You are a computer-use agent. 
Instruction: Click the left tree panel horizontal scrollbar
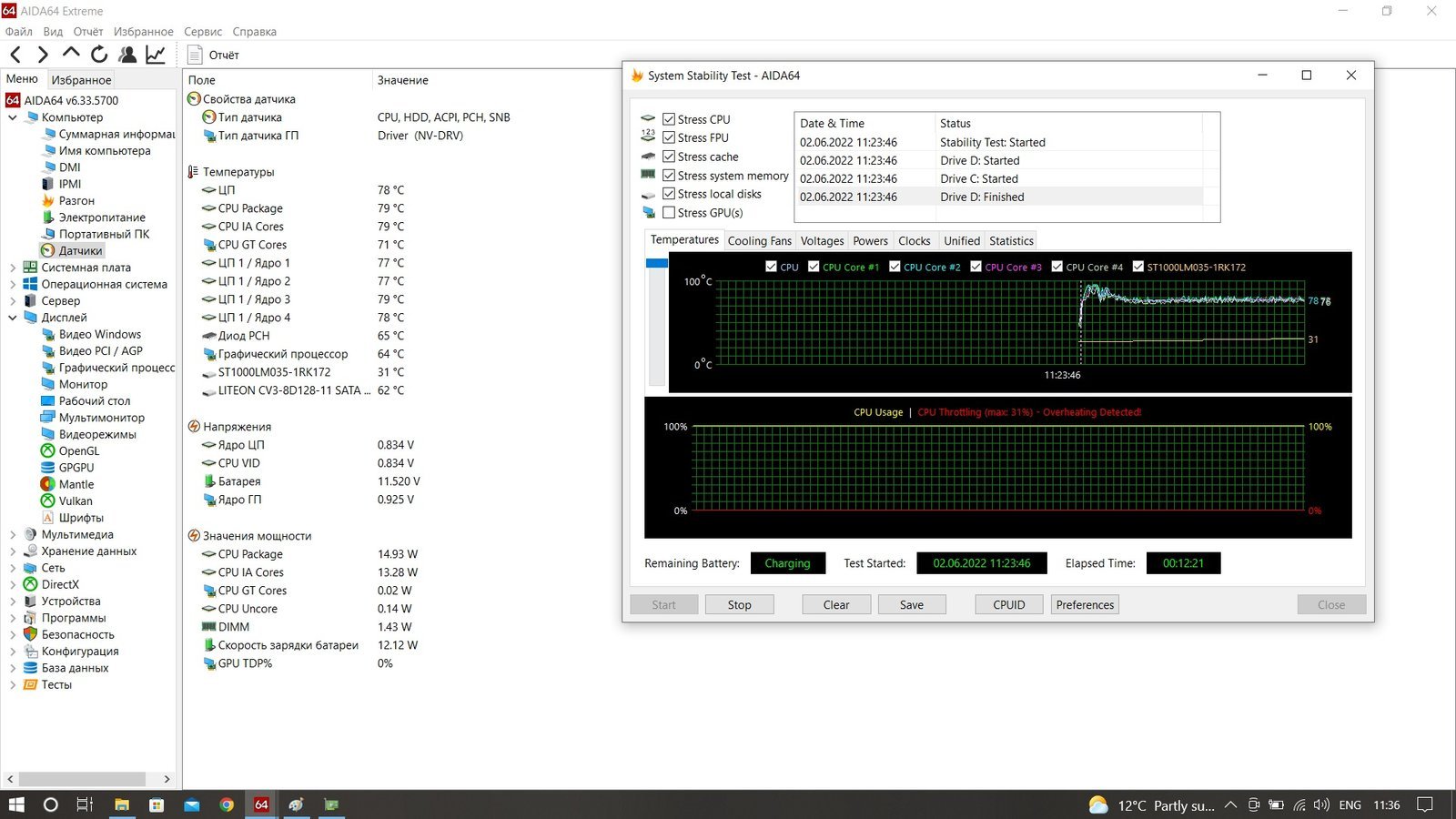82,779
